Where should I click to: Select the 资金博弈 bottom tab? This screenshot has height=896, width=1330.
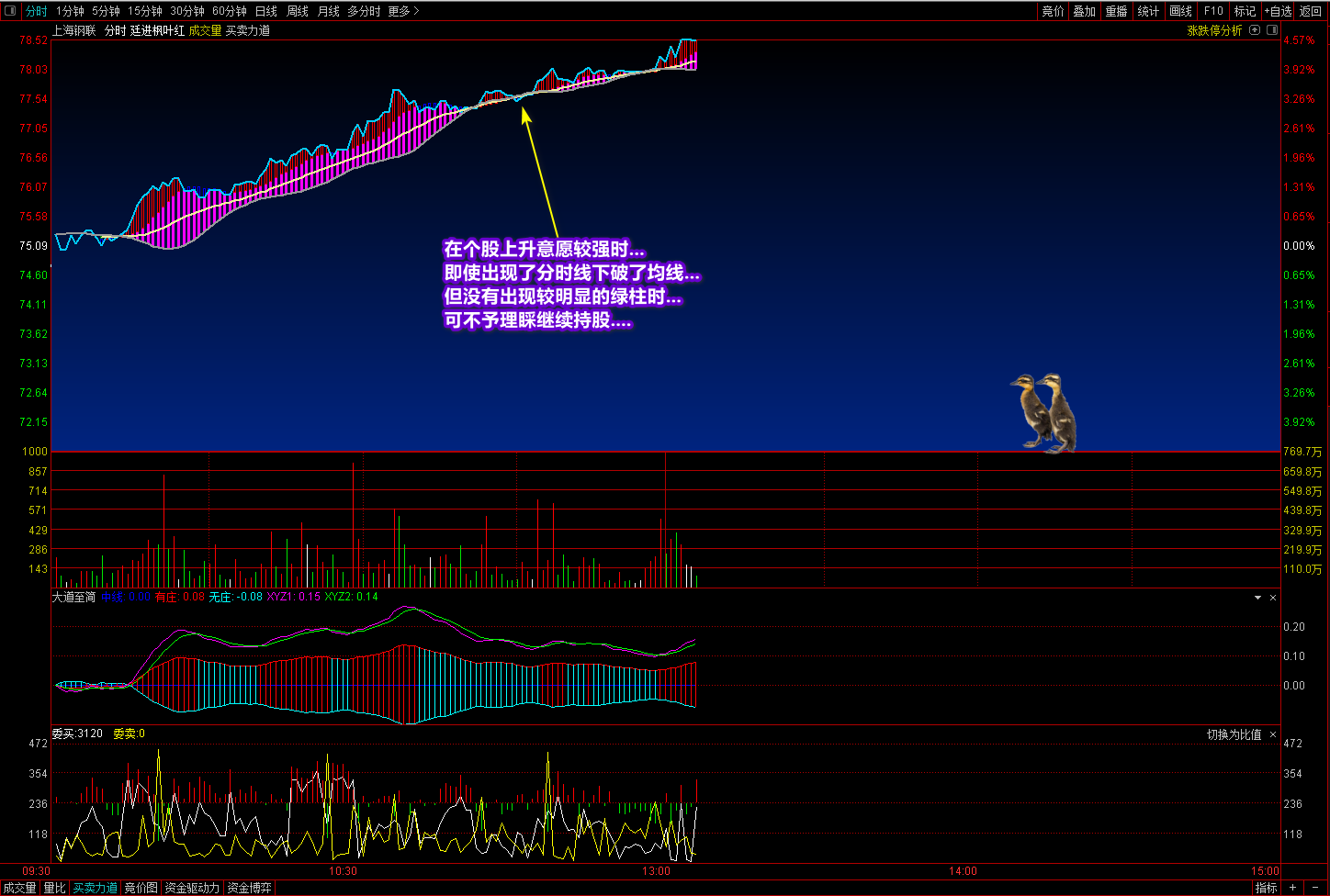pos(249,888)
